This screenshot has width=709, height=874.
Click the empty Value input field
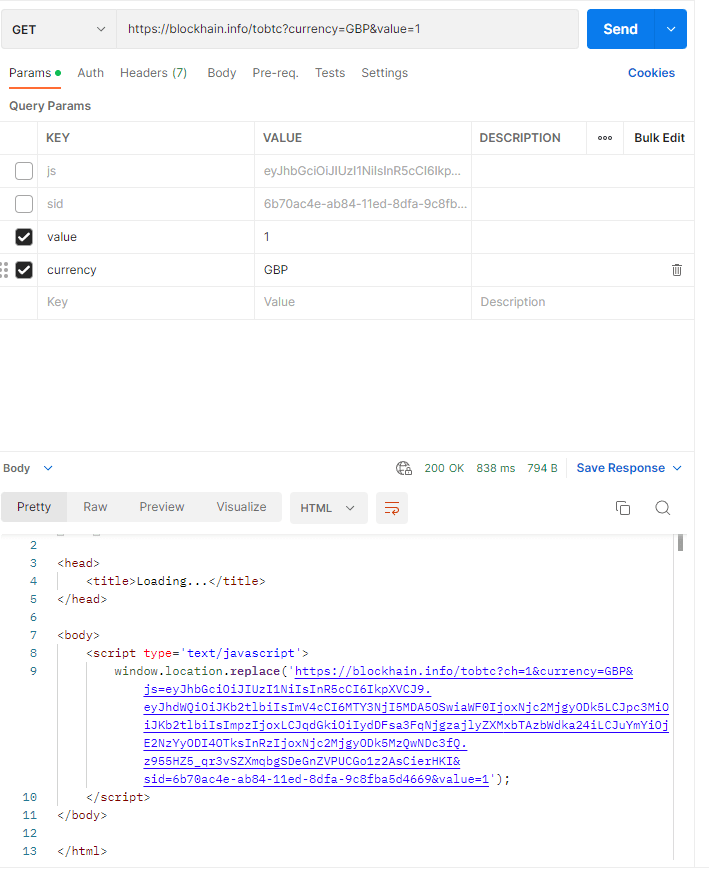pos(363,302)
